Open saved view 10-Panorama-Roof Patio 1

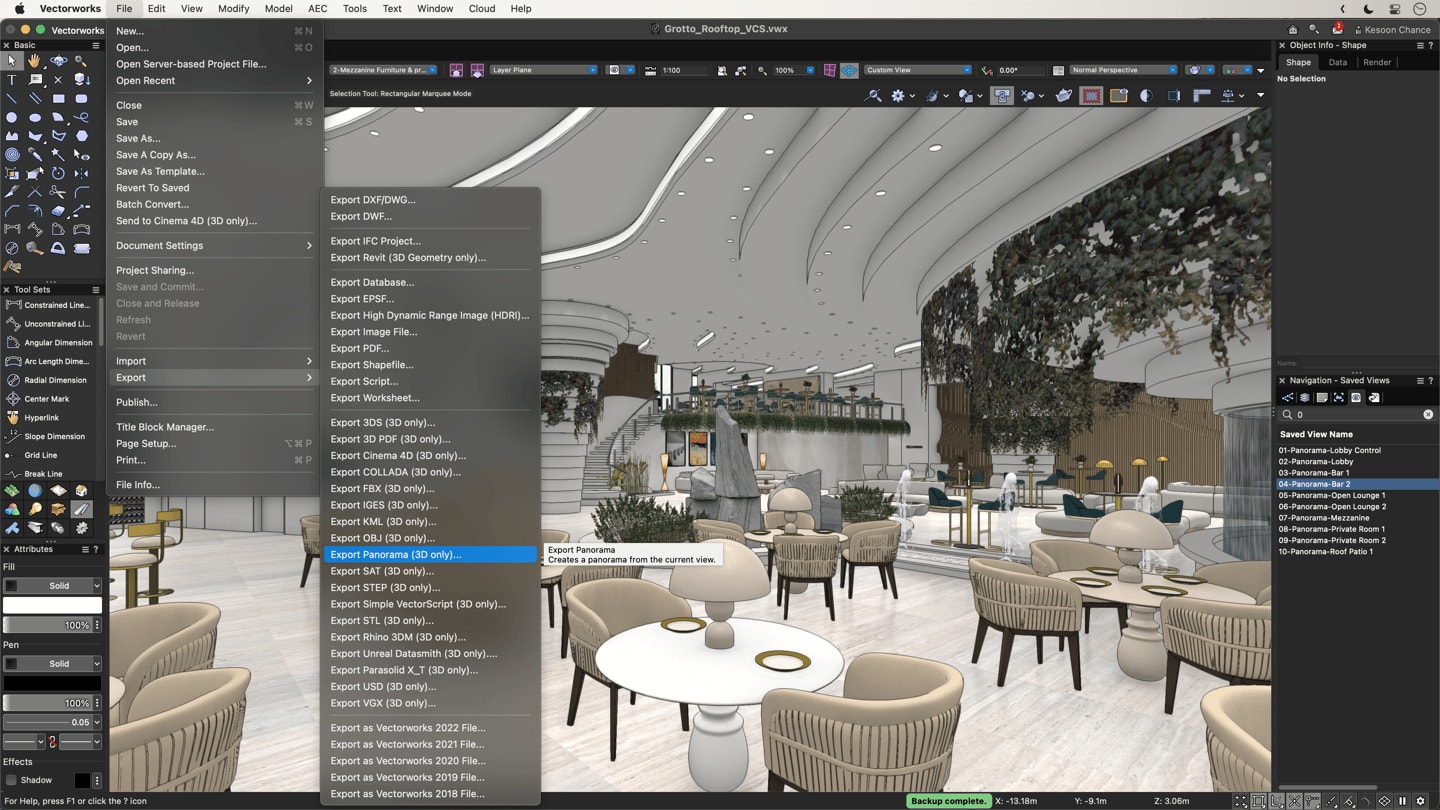click(1325, 552)
